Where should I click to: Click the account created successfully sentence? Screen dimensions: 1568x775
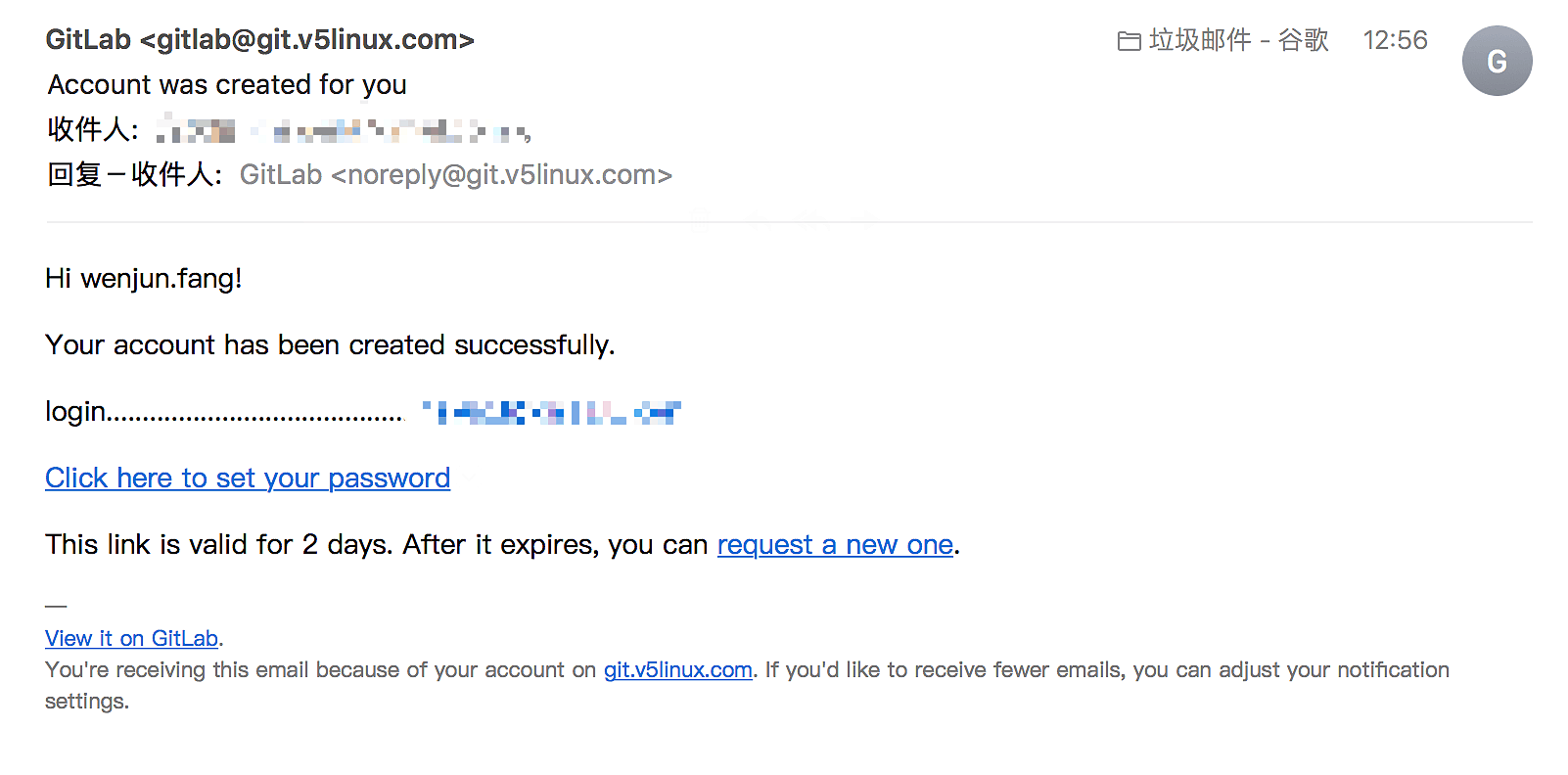[x=330, y=345]
